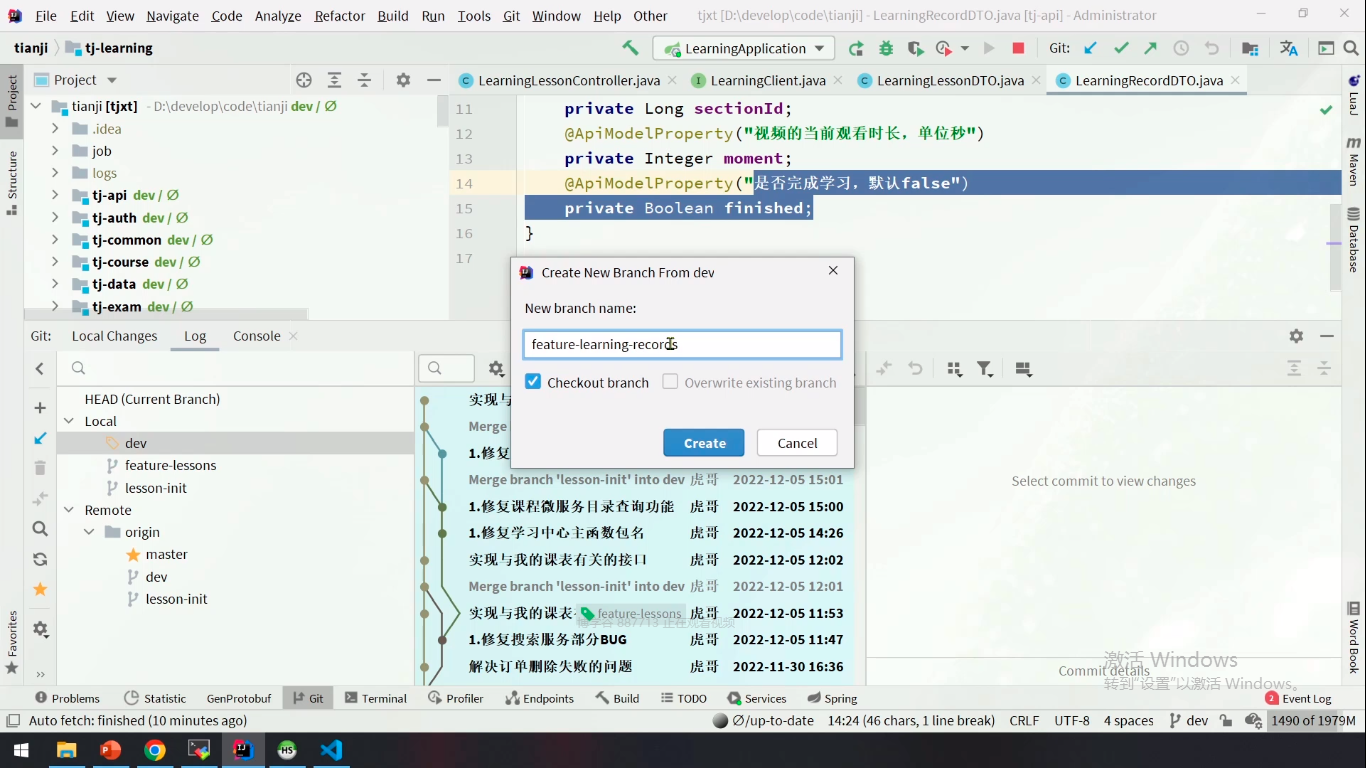This screenshot has width=1366, height=768.
Task: Expand the tj-api module node
Action: click(55, 195)
